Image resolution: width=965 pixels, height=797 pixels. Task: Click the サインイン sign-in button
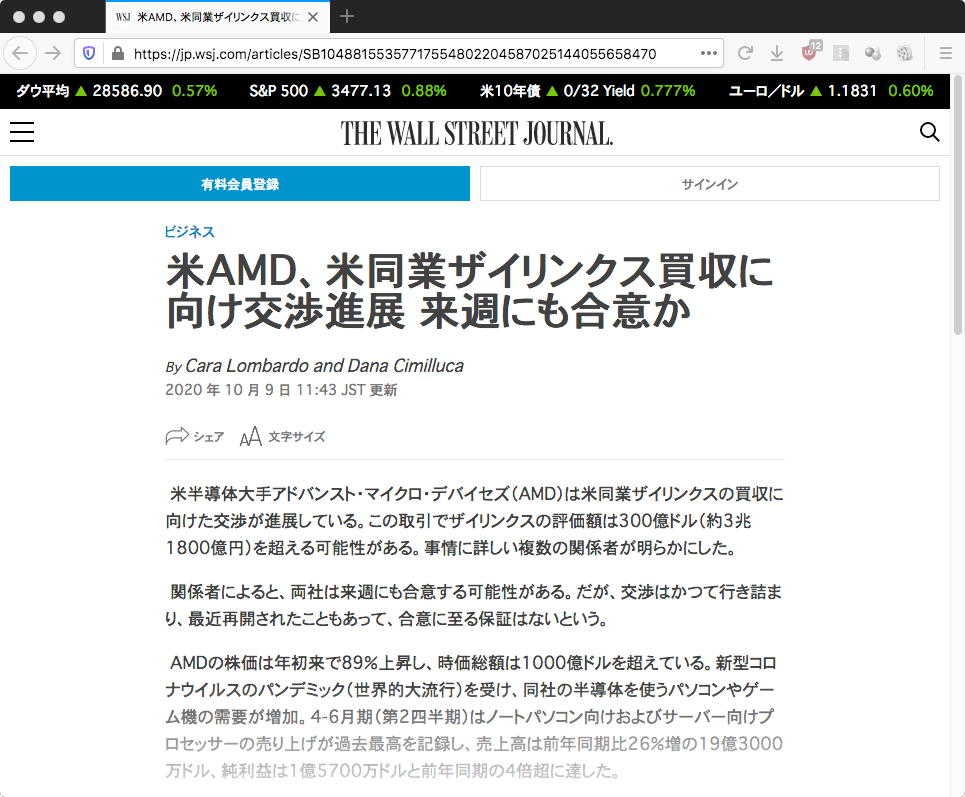[x=710, y=183]
